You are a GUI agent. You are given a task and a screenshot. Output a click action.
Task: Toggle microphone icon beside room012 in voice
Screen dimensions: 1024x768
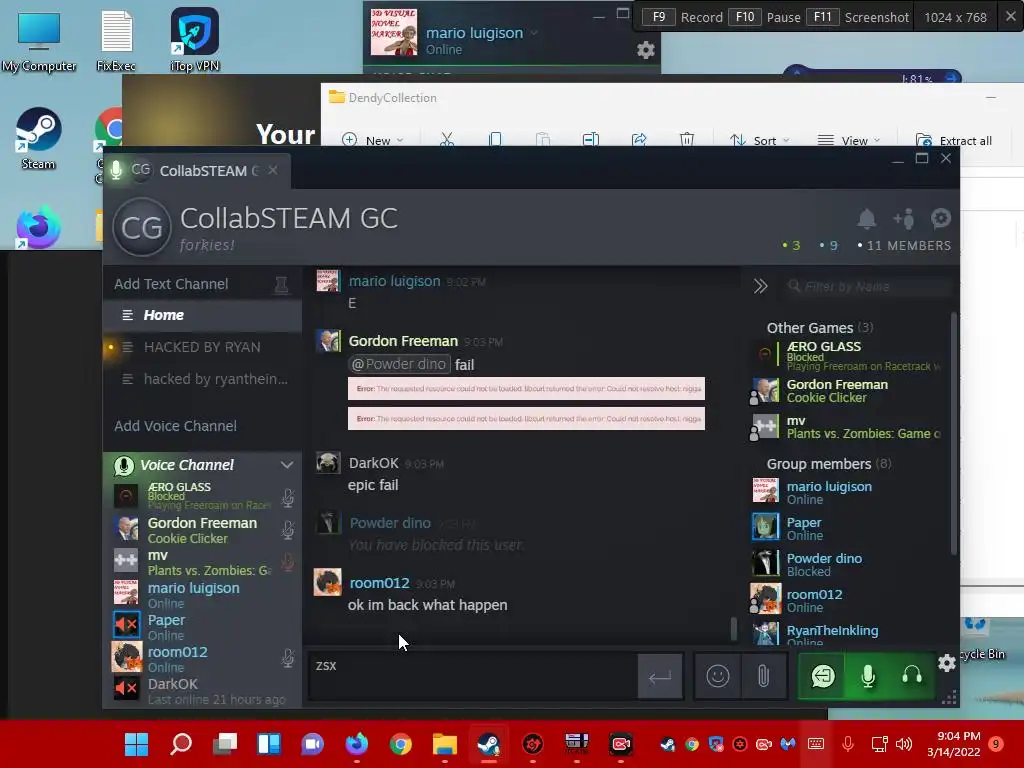point(287,658)
